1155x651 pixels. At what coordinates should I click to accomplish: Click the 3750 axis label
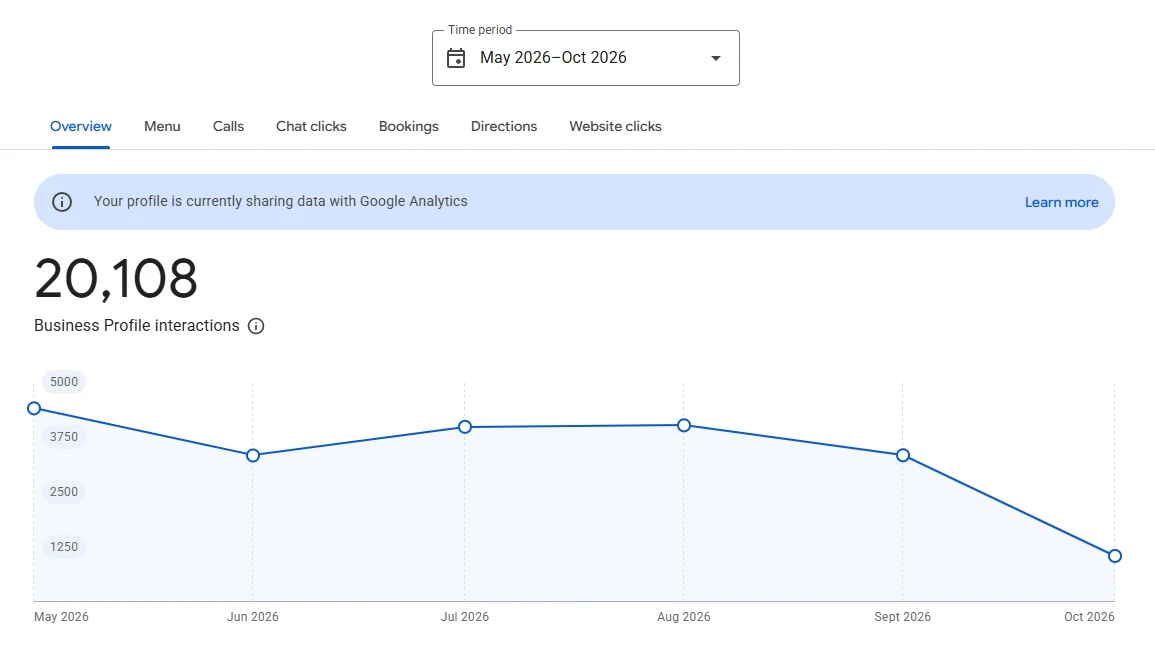point(64,437)
